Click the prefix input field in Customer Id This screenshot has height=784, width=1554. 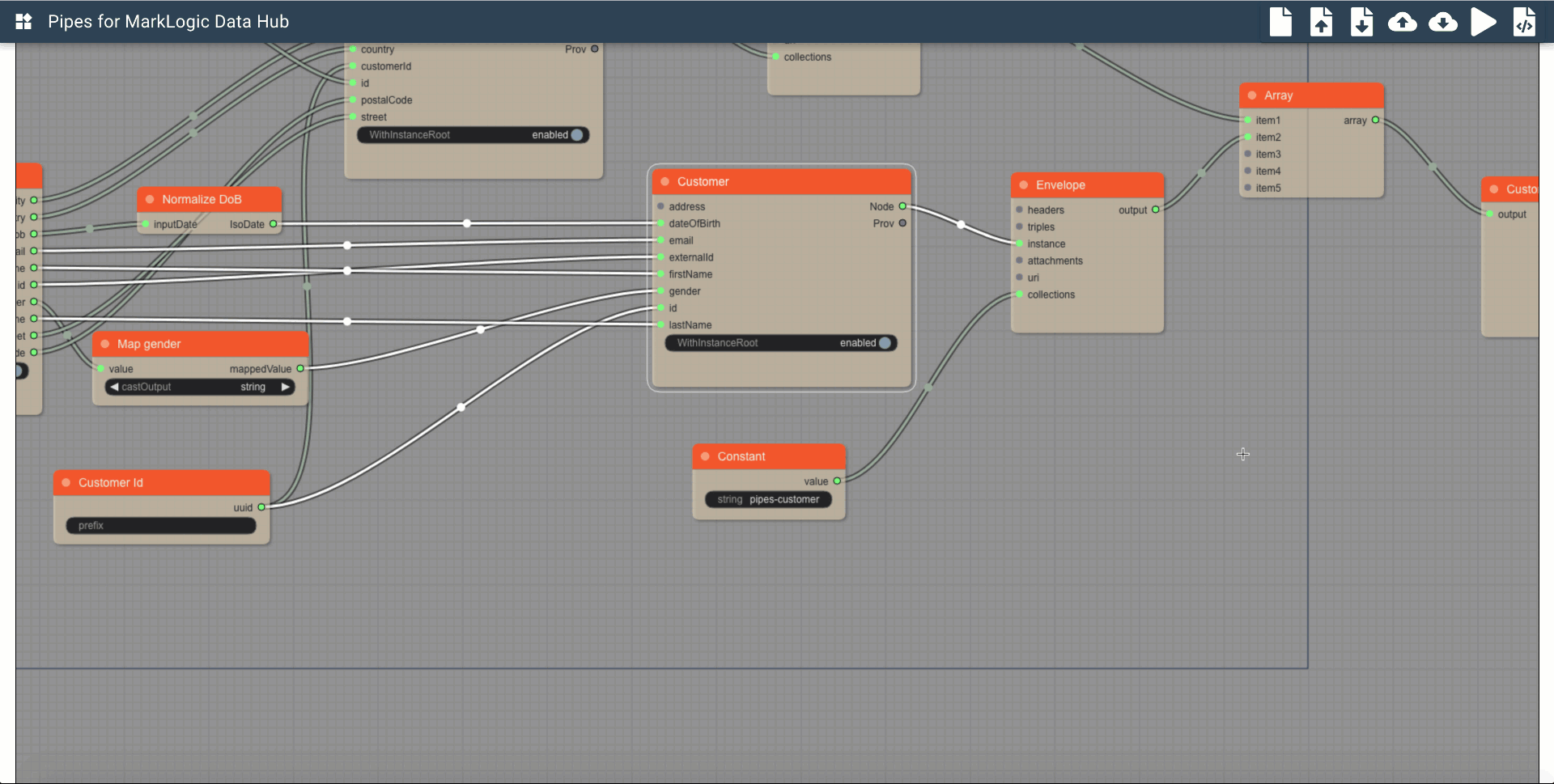point(161,526)
